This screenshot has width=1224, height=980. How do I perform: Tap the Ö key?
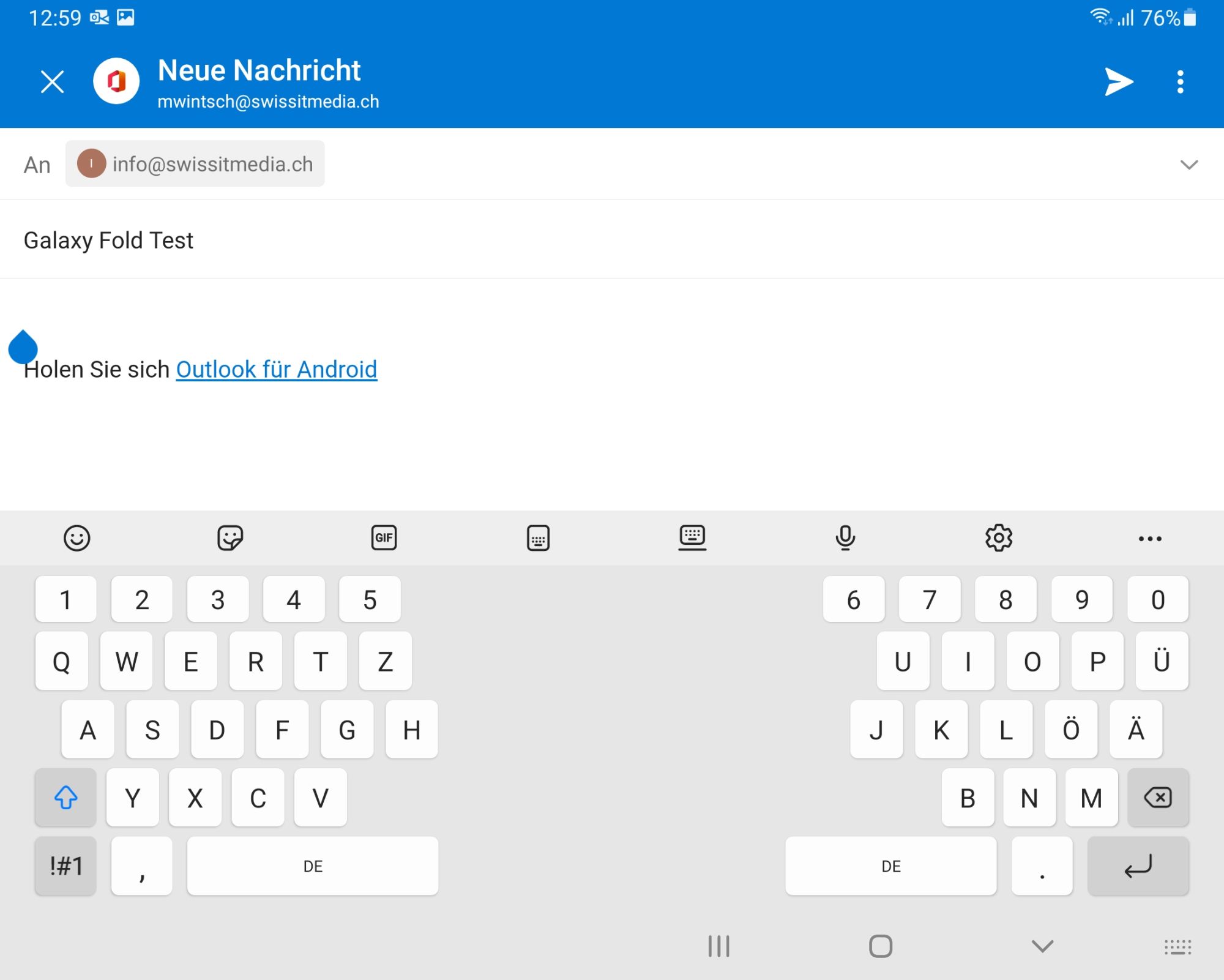pyautogui.click(x=1071, y=730)
